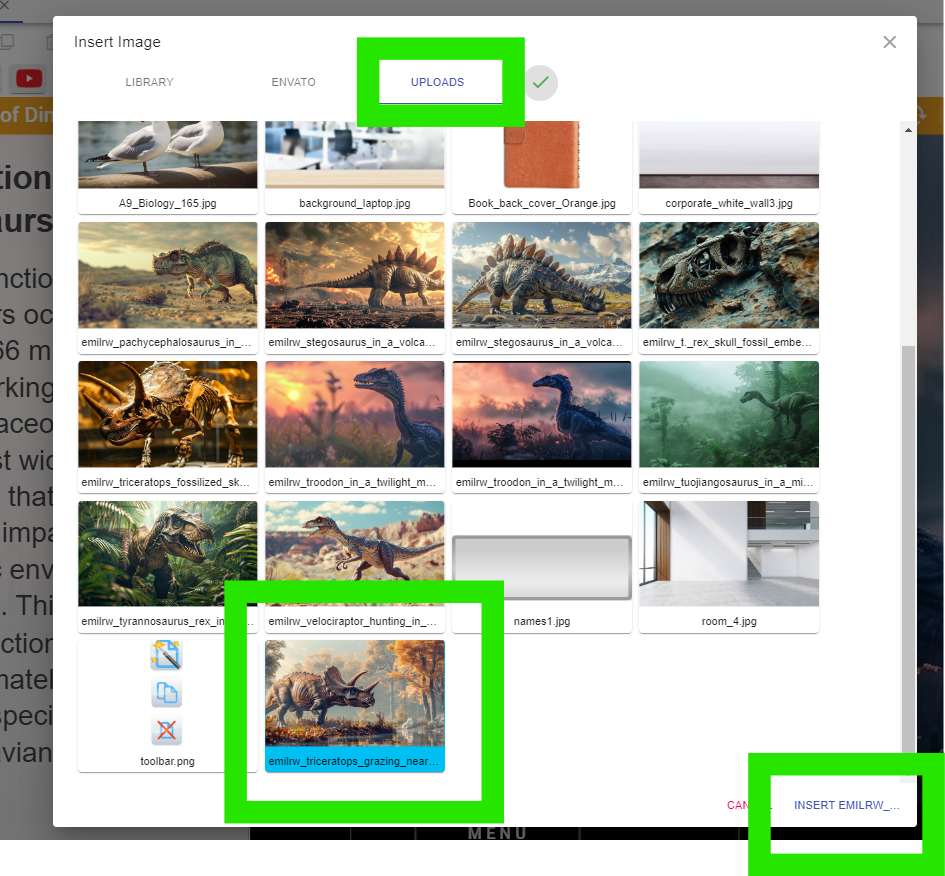Image resolution: width=945 pixels, height=876 pixels.
Task: Pick the velociraptor hunting image
Action: tap(355, 566)
